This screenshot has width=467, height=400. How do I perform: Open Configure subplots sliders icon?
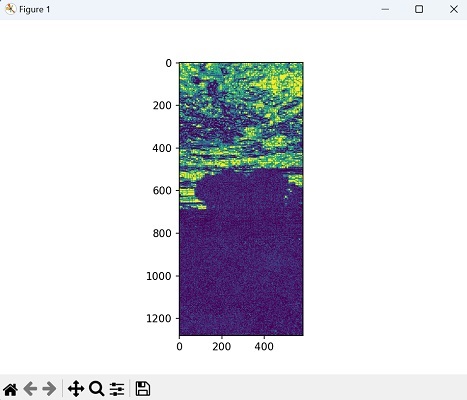click(117, 389)
